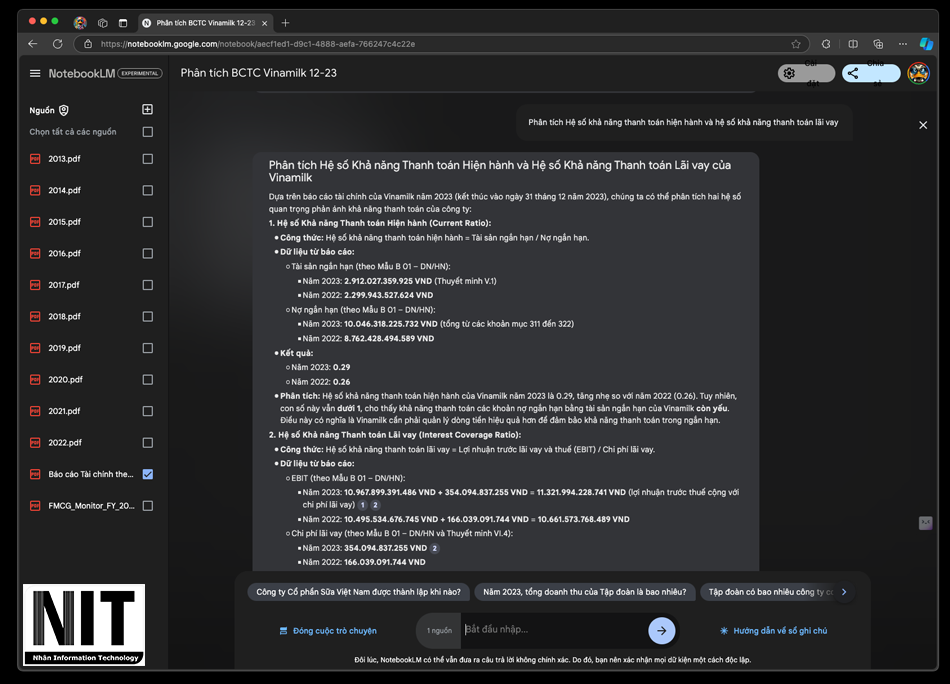The width and height of the screenshot is (950, 684).
Task: Select the 2014.pdf source checkbox
Action: pyautogui.click(x=147, y=190)
